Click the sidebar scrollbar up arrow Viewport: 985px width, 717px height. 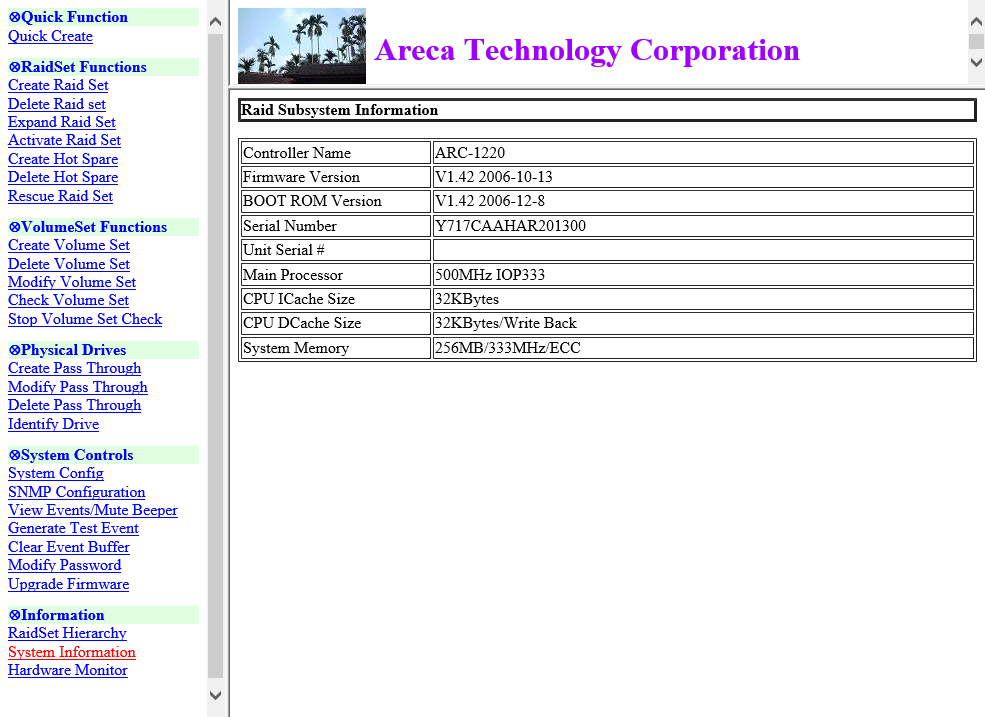215,22
